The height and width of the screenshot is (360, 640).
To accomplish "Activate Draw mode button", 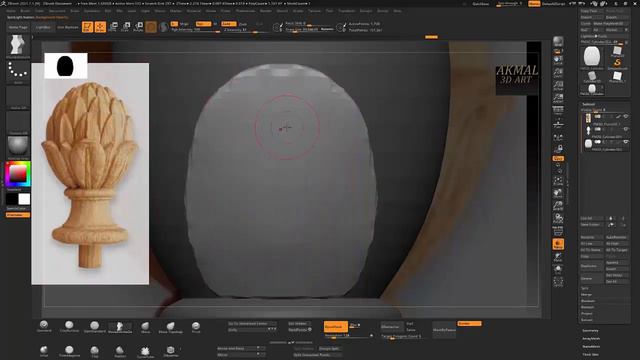I will click(100, 27).
